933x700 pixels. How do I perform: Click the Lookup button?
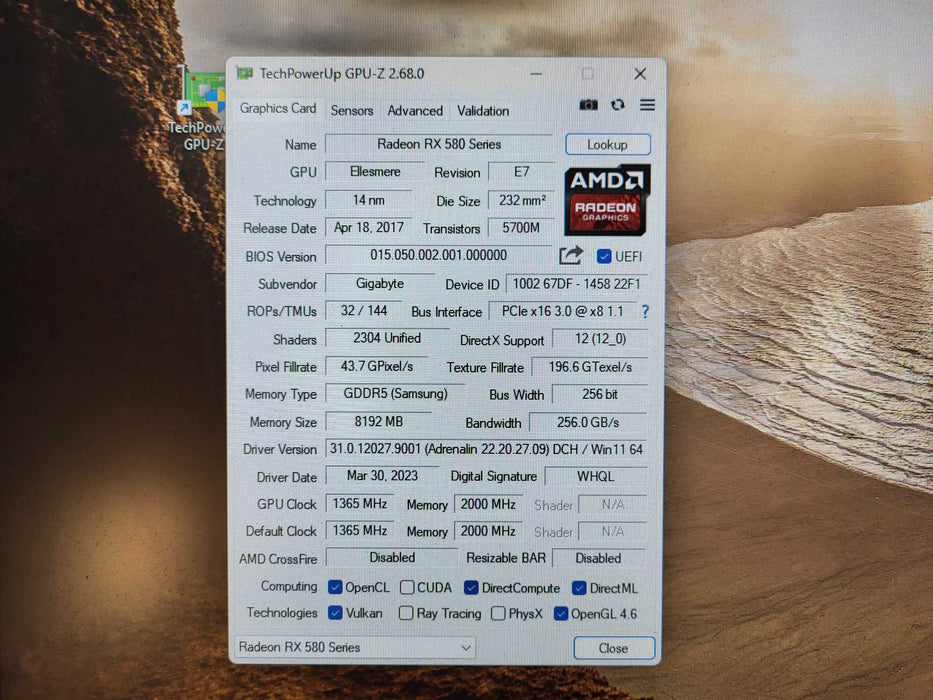608,145
